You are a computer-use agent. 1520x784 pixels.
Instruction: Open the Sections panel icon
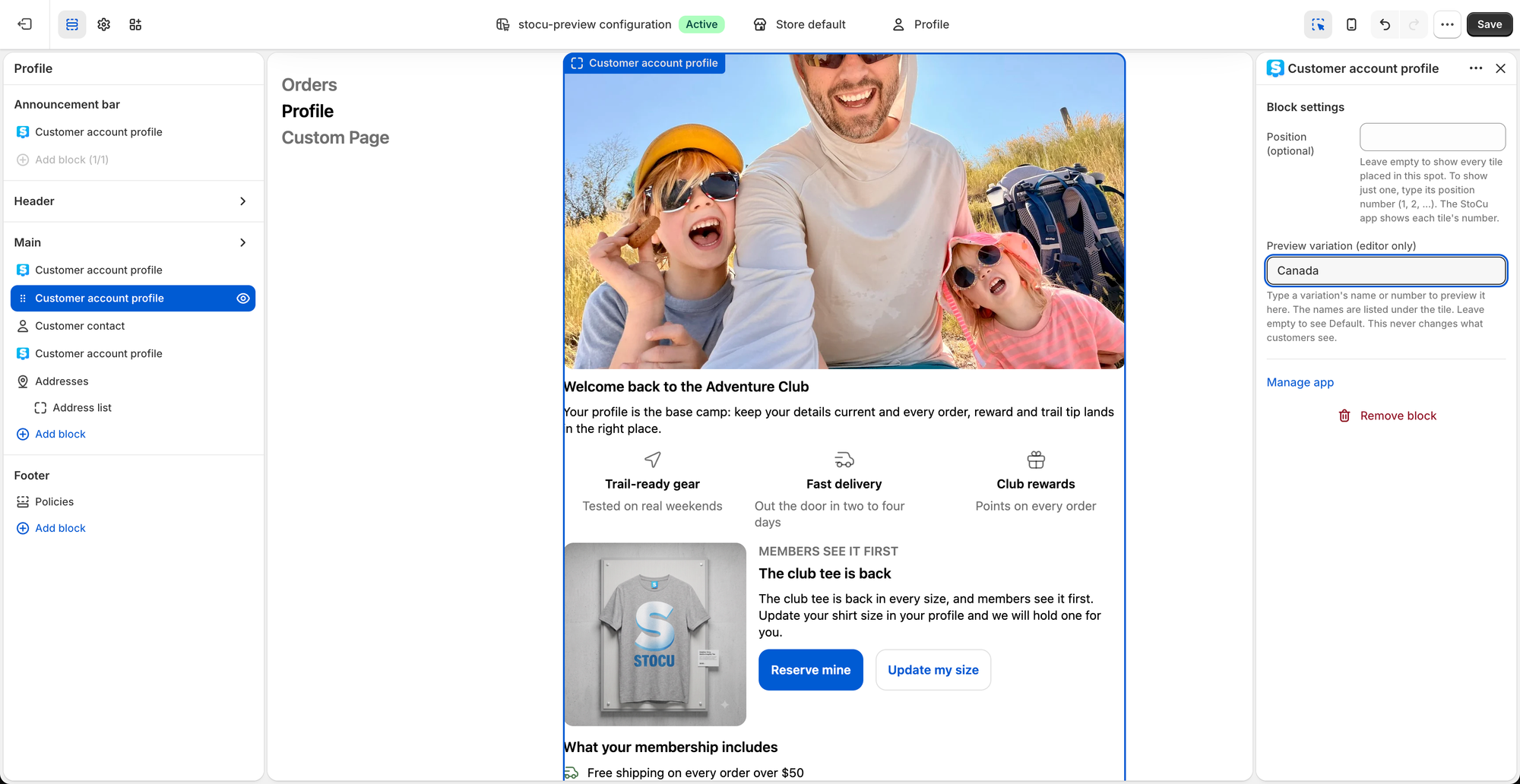coord(72,24)
